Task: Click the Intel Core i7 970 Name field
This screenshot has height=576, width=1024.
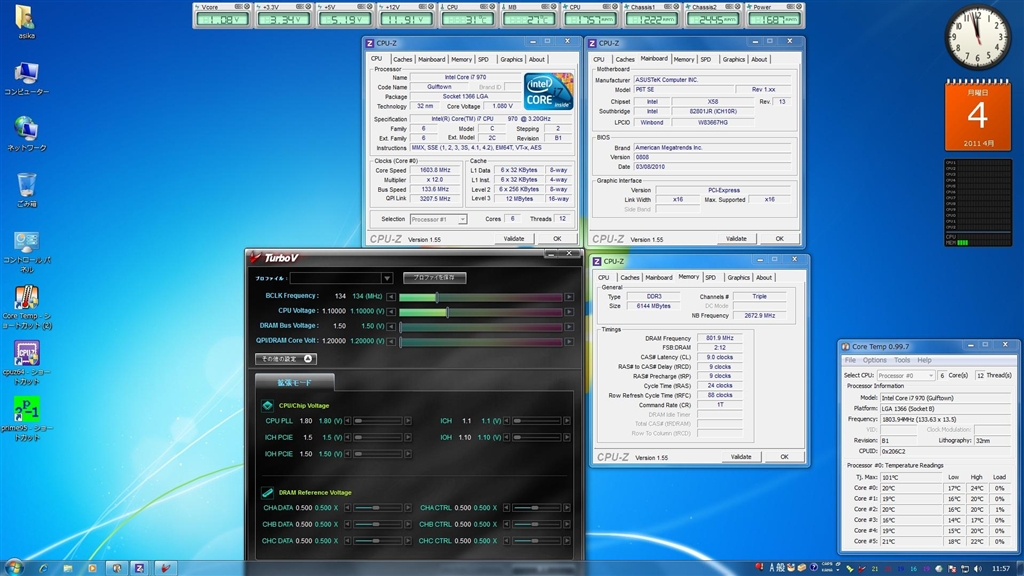Action: click(465, 77)
